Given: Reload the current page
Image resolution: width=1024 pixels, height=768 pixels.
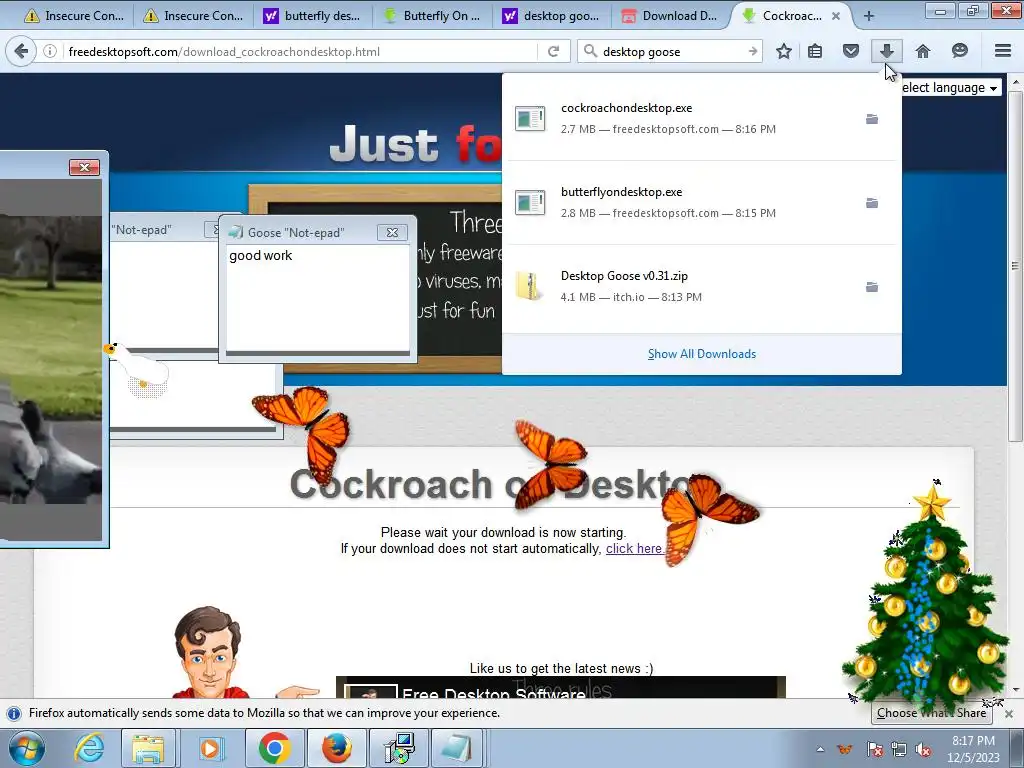Looking at the screenshot, I should click(x=553, y=51).
